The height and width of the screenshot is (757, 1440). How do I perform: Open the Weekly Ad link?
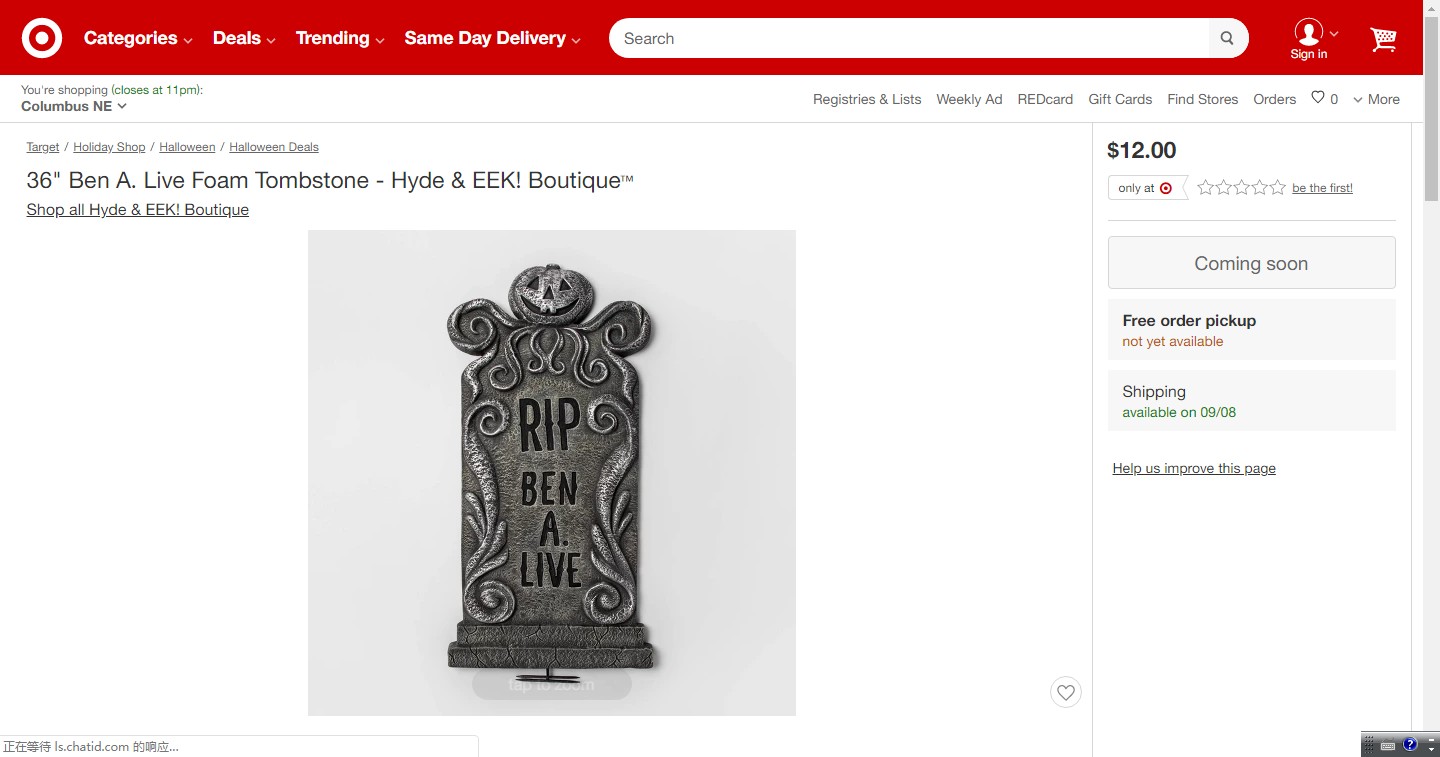pos(969,99)
